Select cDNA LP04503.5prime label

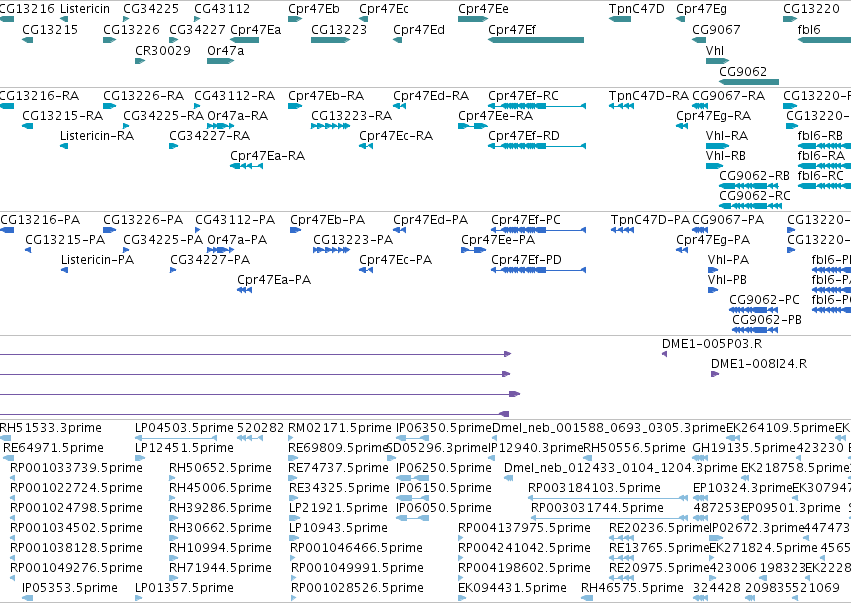185,428
